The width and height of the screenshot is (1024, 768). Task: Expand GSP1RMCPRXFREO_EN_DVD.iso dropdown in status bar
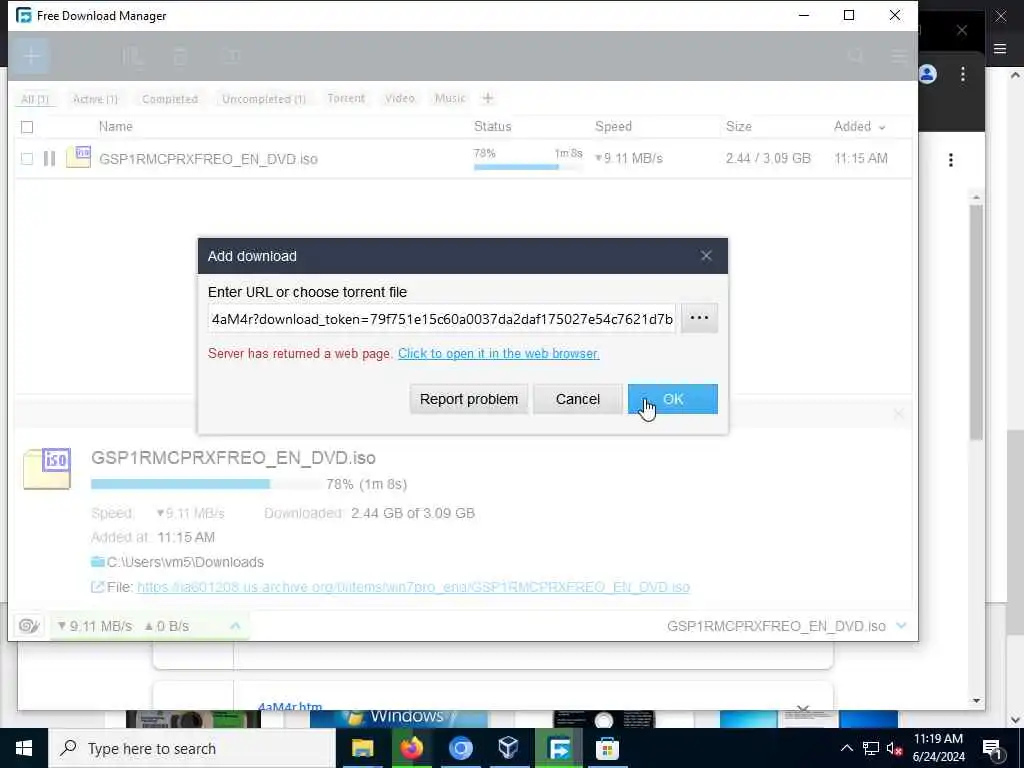901,626
